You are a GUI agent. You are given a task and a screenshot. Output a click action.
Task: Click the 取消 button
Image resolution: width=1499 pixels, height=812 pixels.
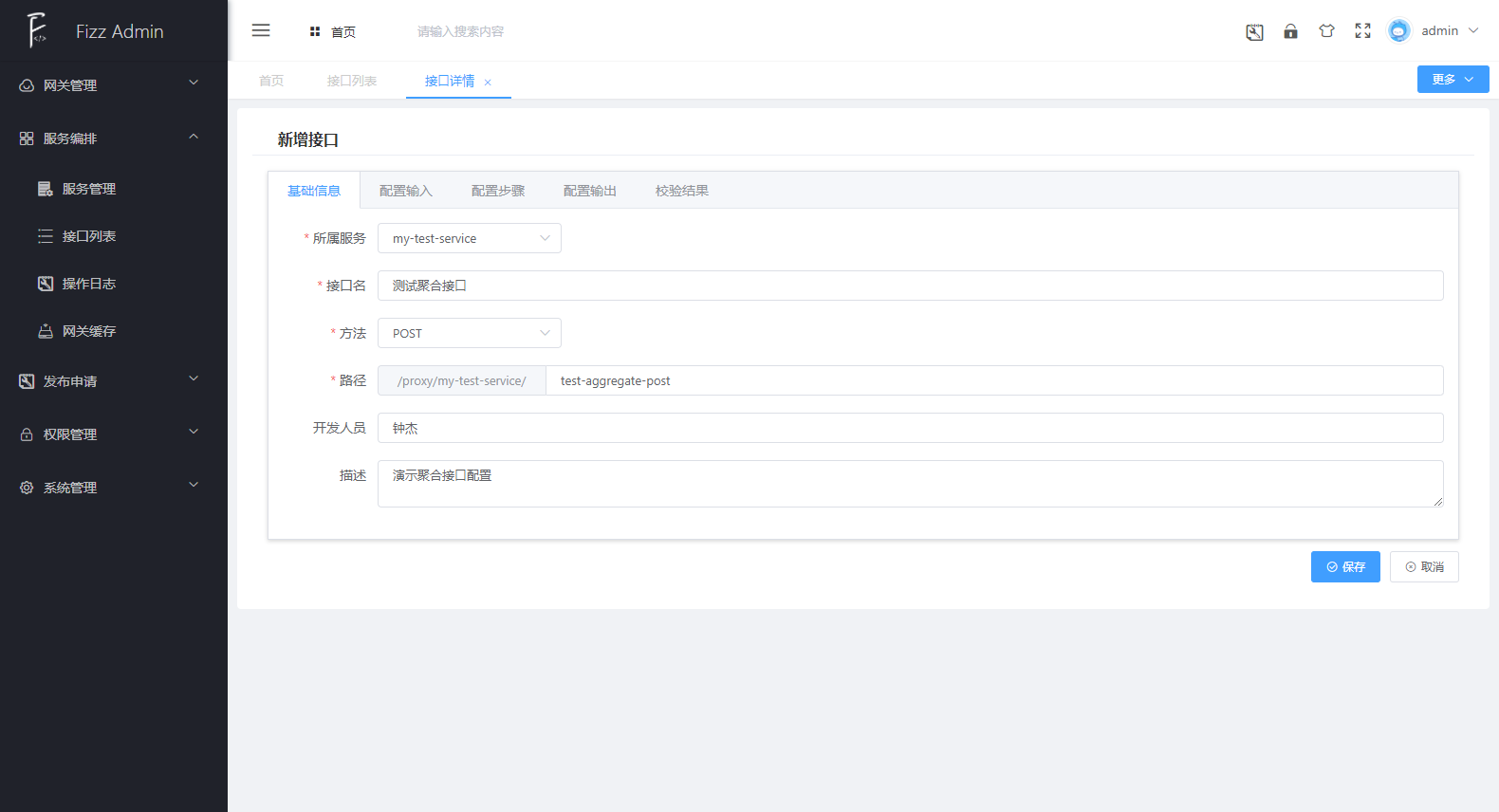1424,567
